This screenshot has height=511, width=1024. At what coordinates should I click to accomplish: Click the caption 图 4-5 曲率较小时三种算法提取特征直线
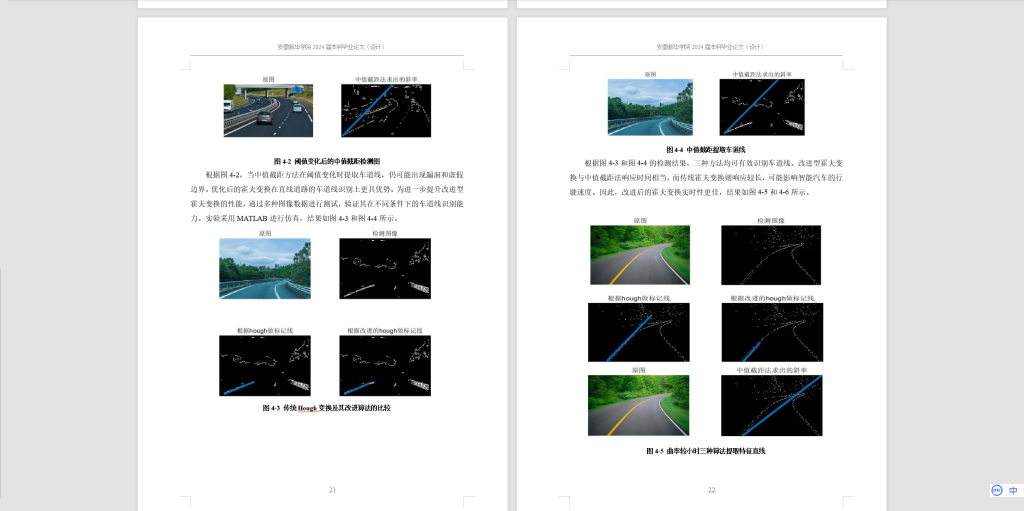pos(706,451)
